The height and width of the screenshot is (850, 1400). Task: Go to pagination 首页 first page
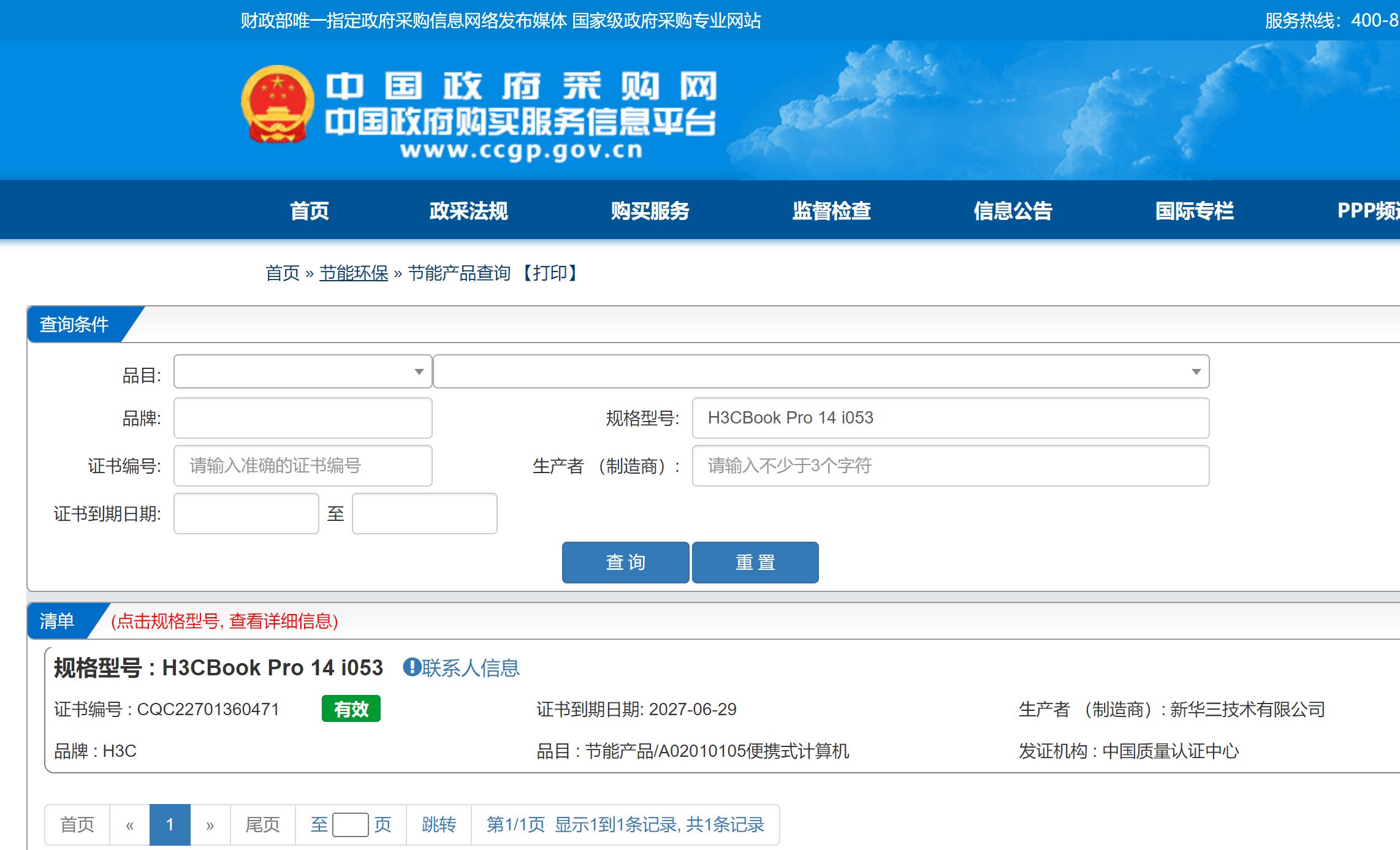tap(77, 825)
